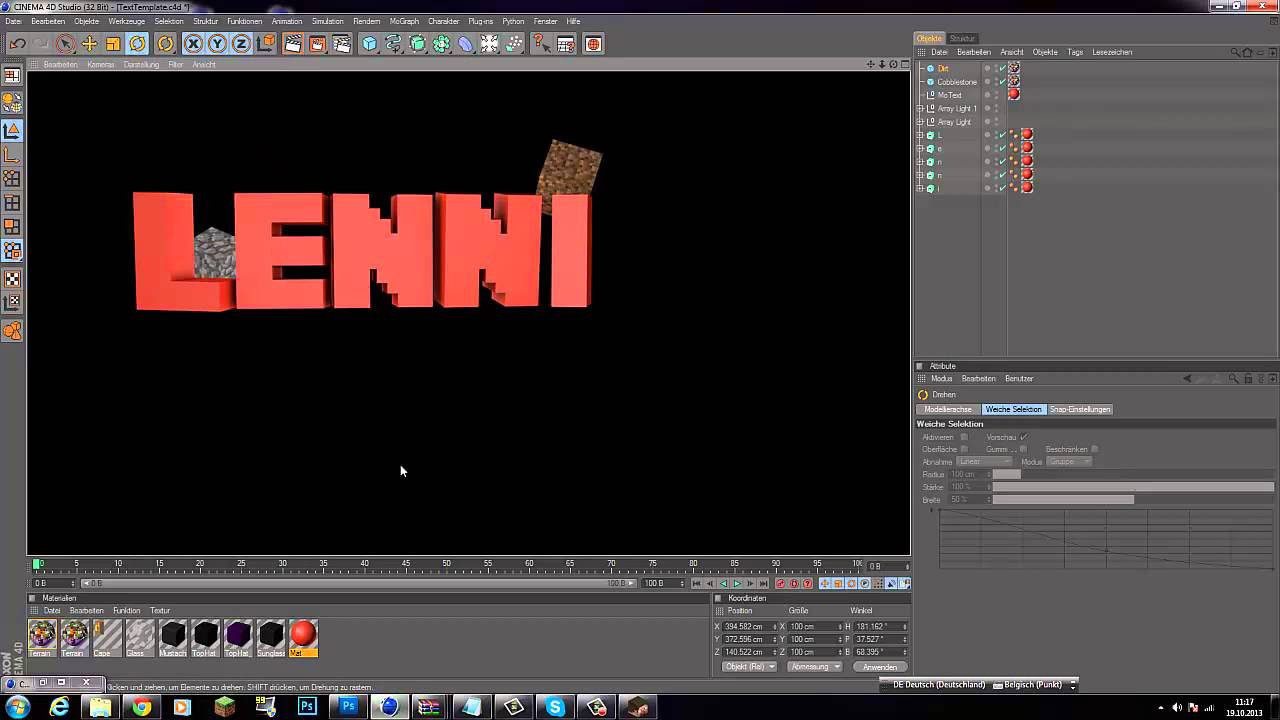Viewport: 1280px width, 720px height.
Task: Select the Live Selection tool
Action: tap(65, 44)
